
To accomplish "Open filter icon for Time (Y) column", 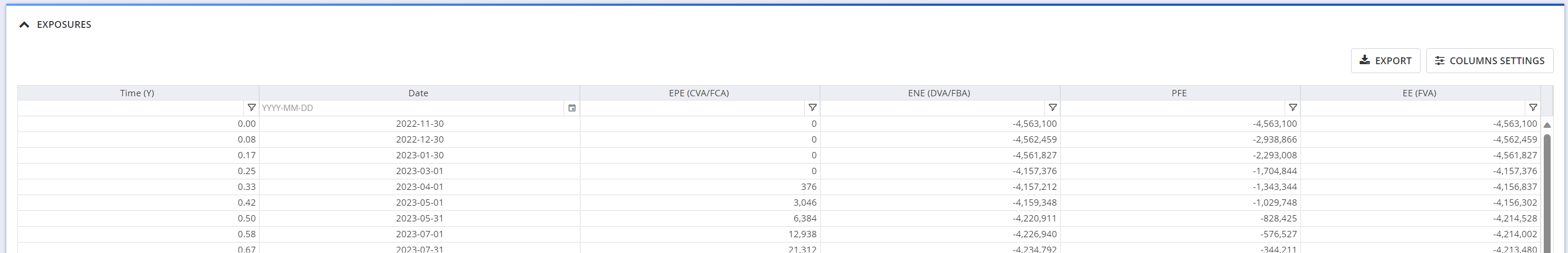I will (x=251, y=108).
